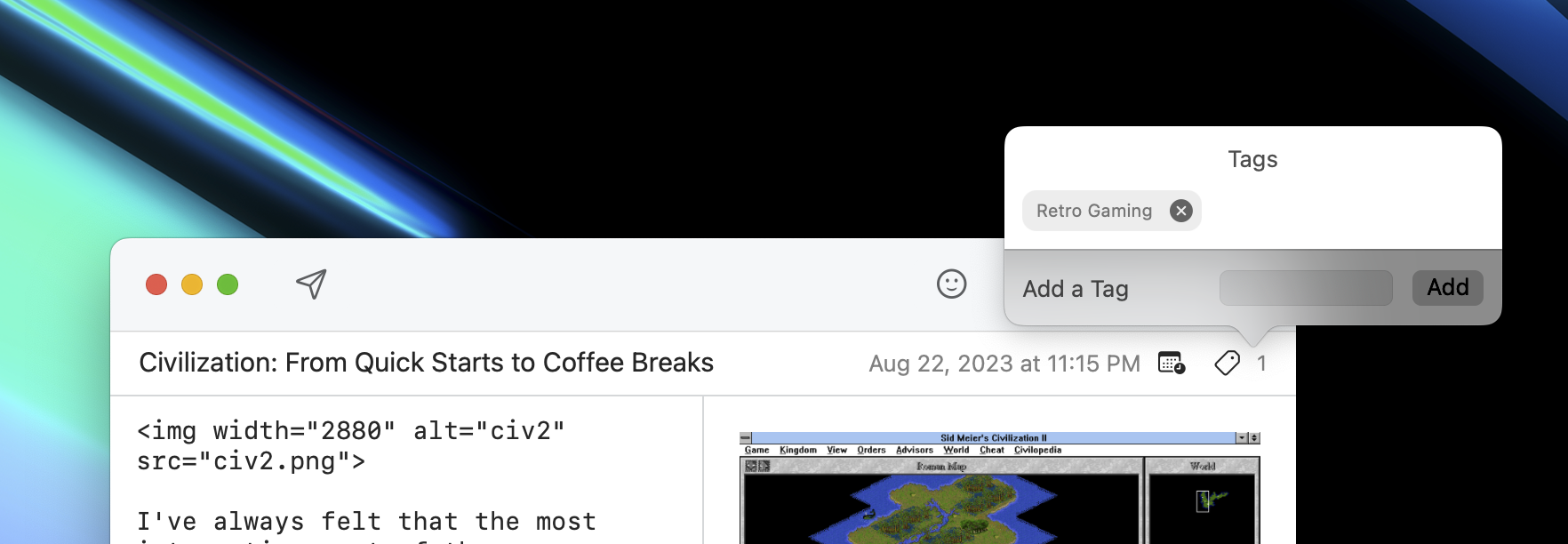Image resolution: width=1568 pixels, height=544 pixels.
Task: Click the Civilization II down-arrow title button
Action: [x=1242, y=437]
